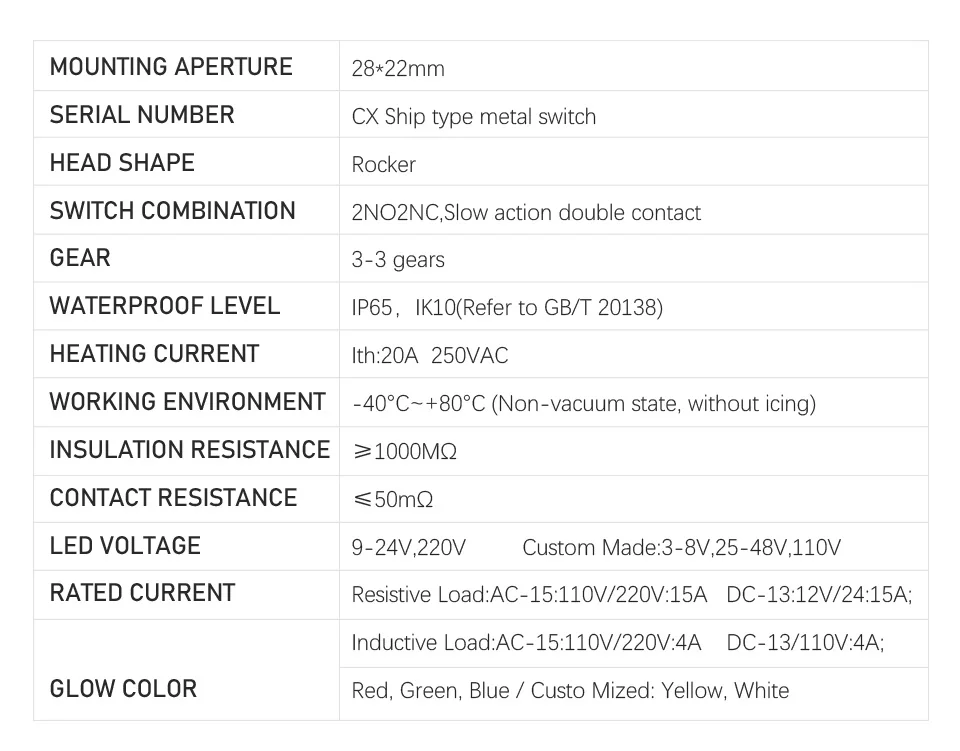The height and width of the screenshot is (751, 960).
Task: Click the SWITCH COMBINATION label
Action: [x=172, y=211]
